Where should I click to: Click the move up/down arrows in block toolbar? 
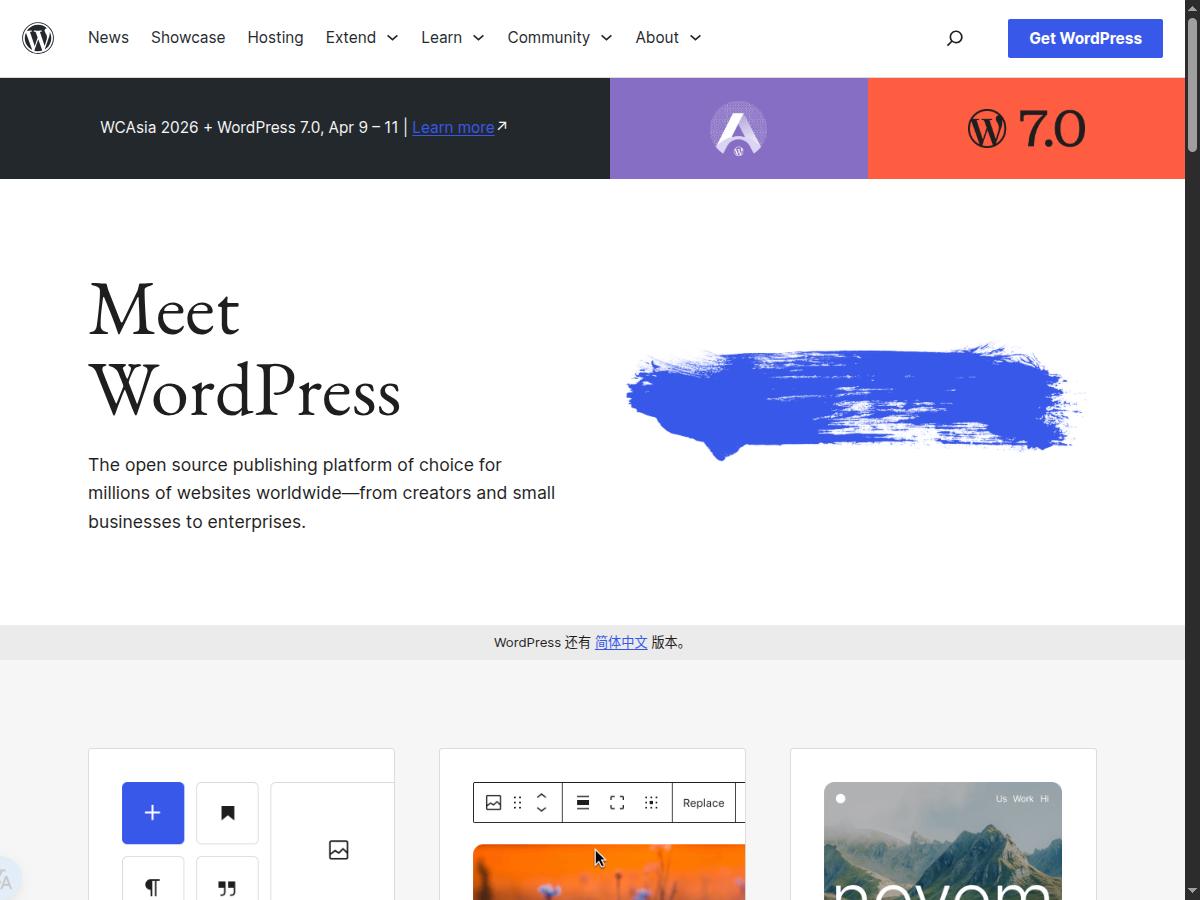(x=541, y=802)
